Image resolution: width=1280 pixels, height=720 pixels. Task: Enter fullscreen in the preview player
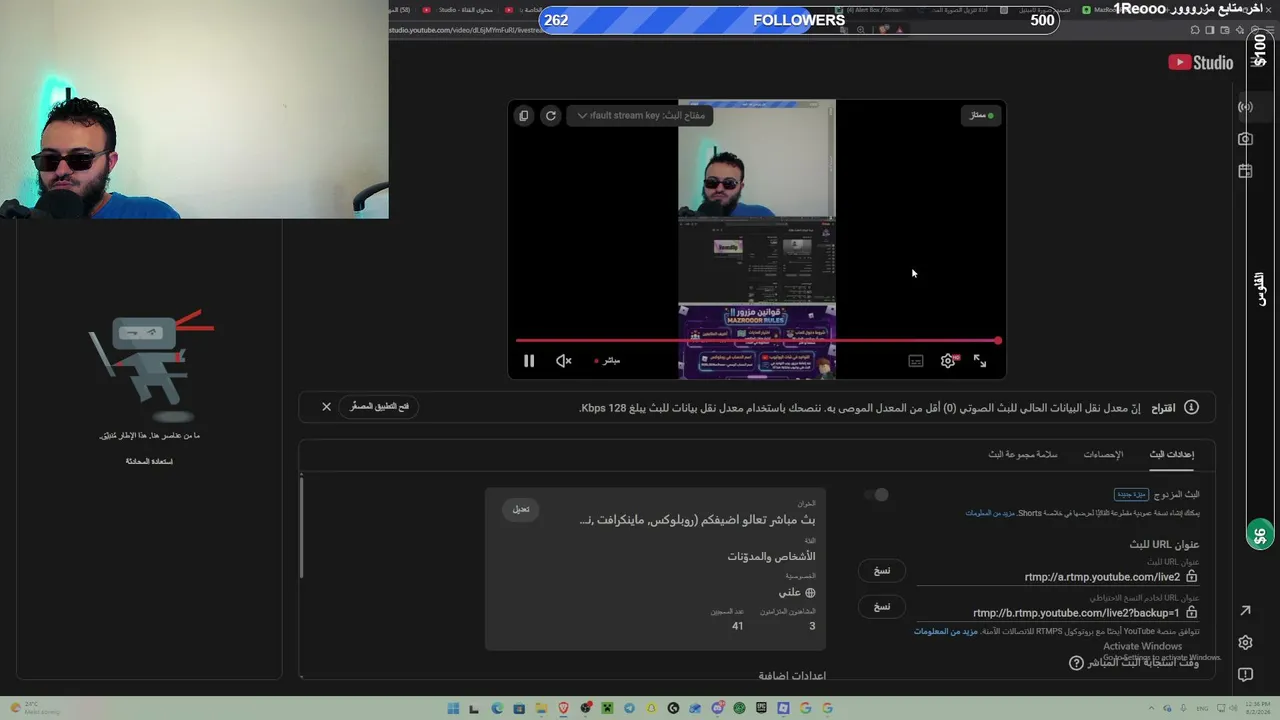pyautogui.click(x=980, y=361)
